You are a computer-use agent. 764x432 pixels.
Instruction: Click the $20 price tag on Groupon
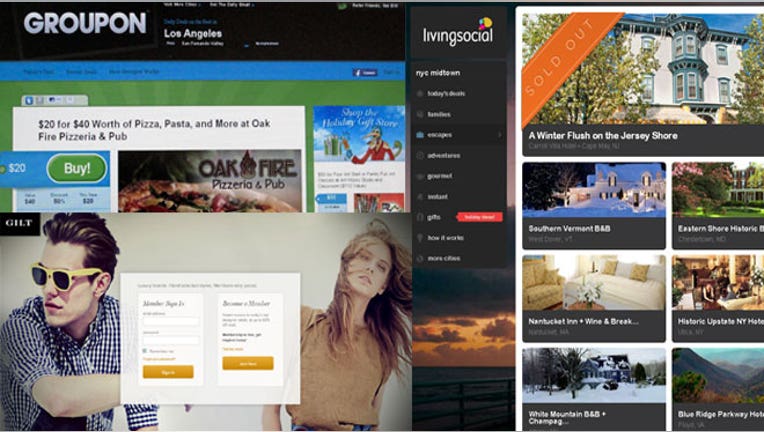[17, 169]
